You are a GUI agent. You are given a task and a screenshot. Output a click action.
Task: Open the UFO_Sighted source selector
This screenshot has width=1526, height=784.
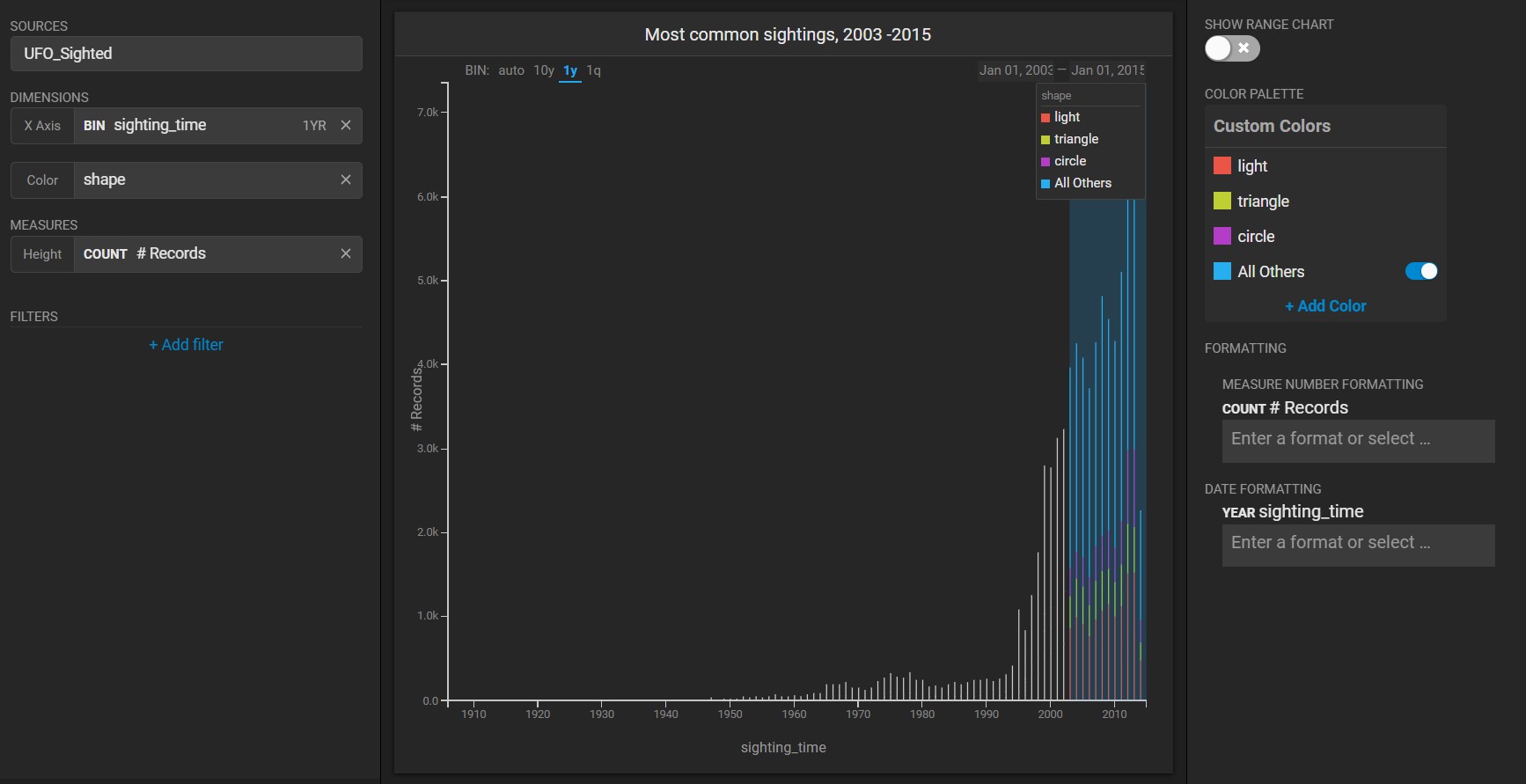(186, 54)
